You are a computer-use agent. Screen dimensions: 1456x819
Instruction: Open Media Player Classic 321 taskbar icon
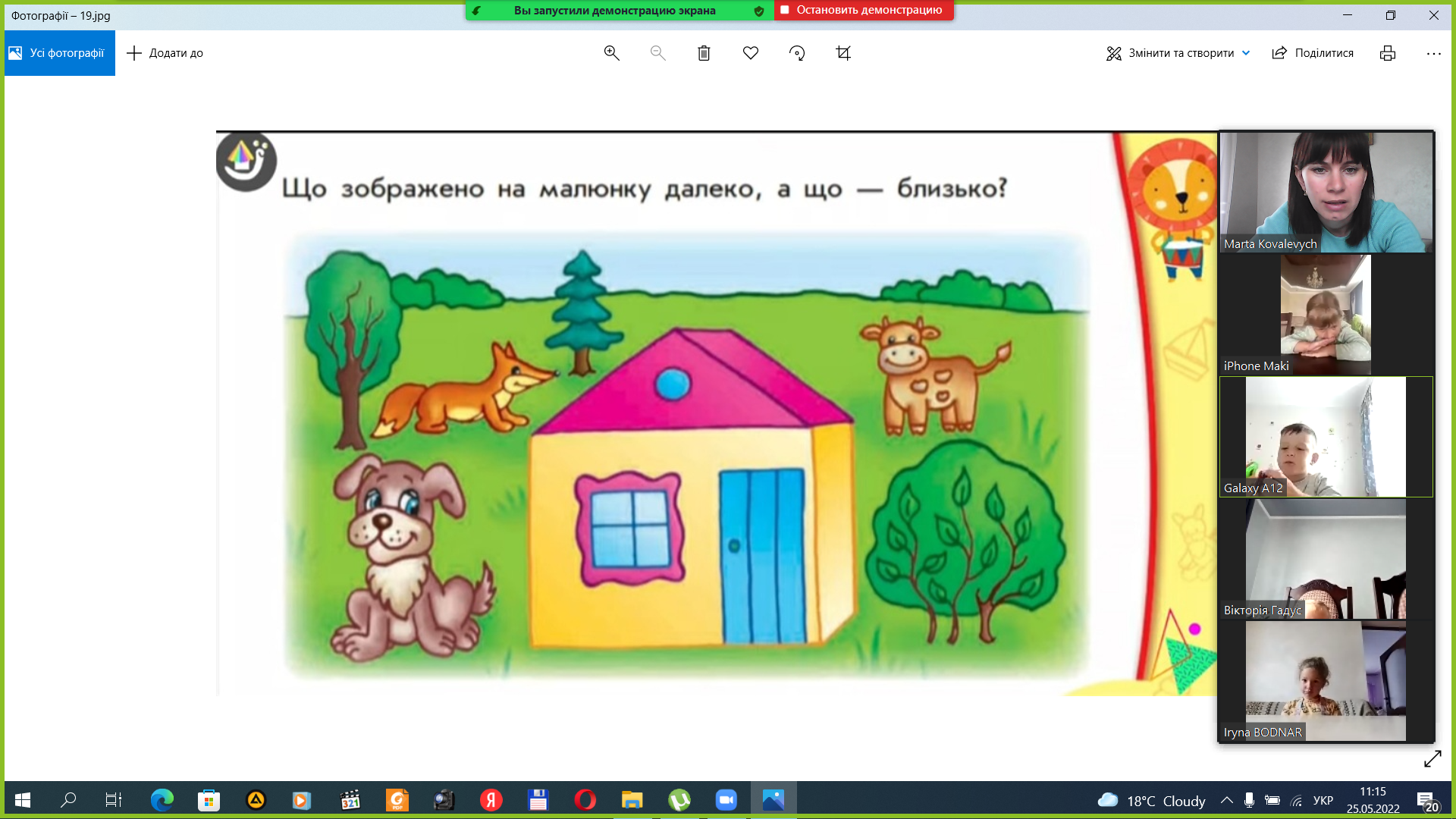350,799
